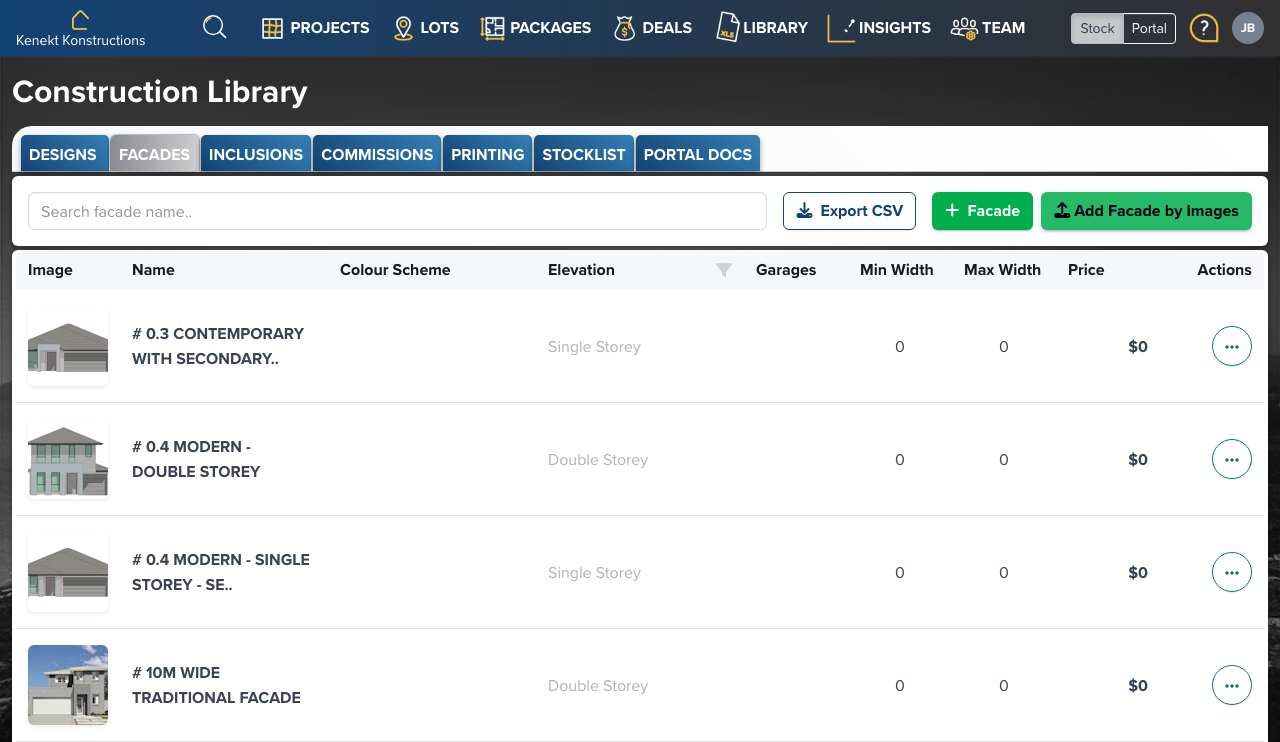Image resolution: width=1280 pixels, height=742 pixels.
Task: Open actions menu for 0.4 Modern Single Storey
Action: pyautogui.click(x=1232, y=572)
